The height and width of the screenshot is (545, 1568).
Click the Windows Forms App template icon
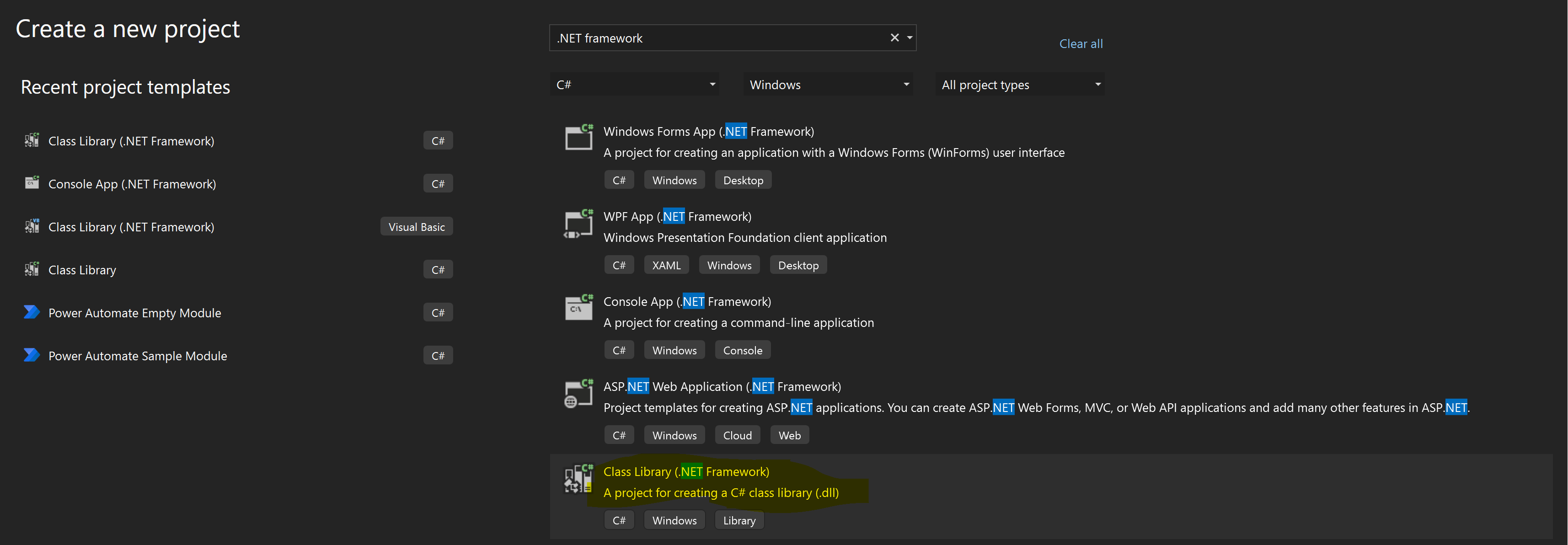579,138
